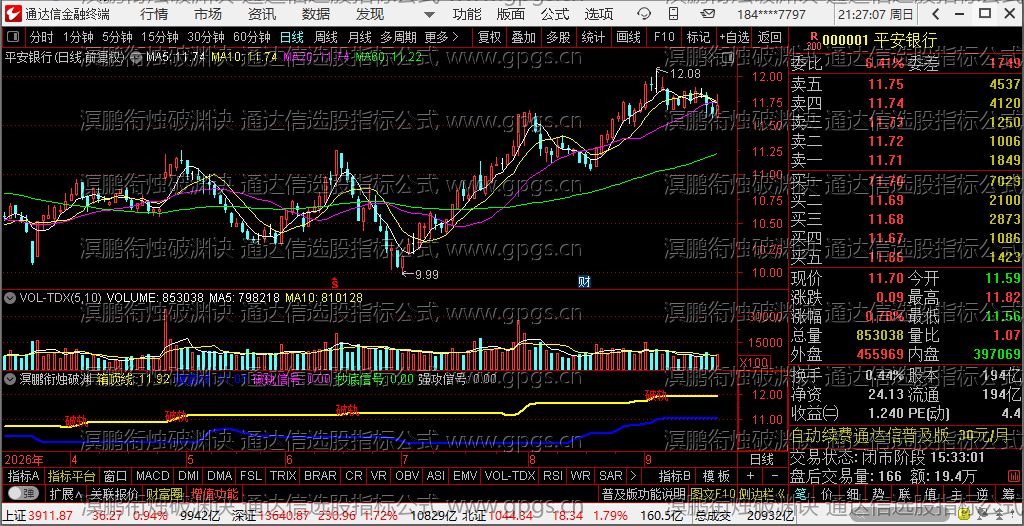Select the 笔 tab in bottom right
The image size is (1024, 526).
[x=802, y=493]
